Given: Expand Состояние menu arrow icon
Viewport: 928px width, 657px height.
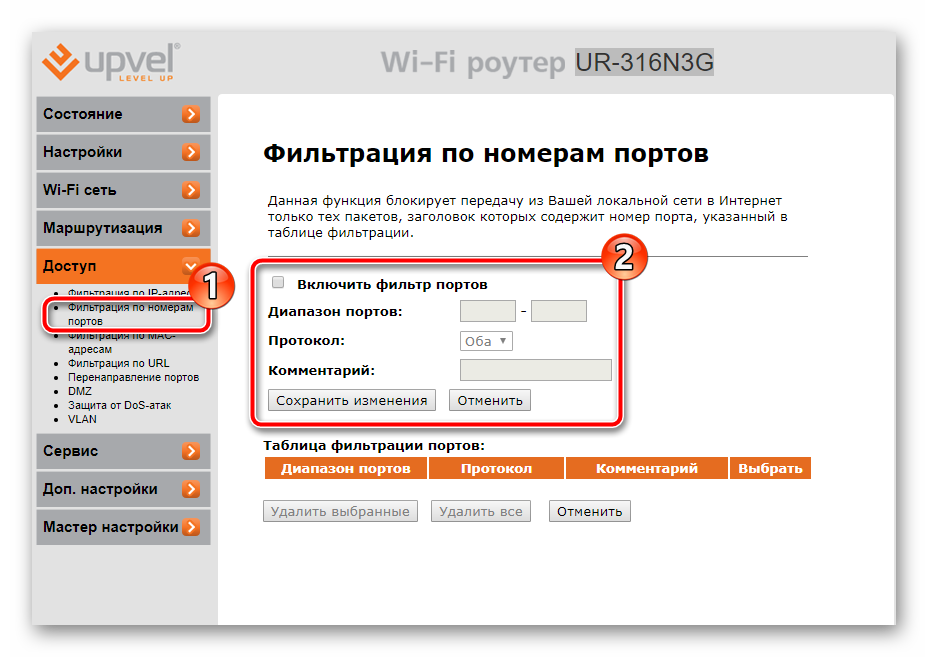Looking at the screenshot, I should [x=191, y=114].
